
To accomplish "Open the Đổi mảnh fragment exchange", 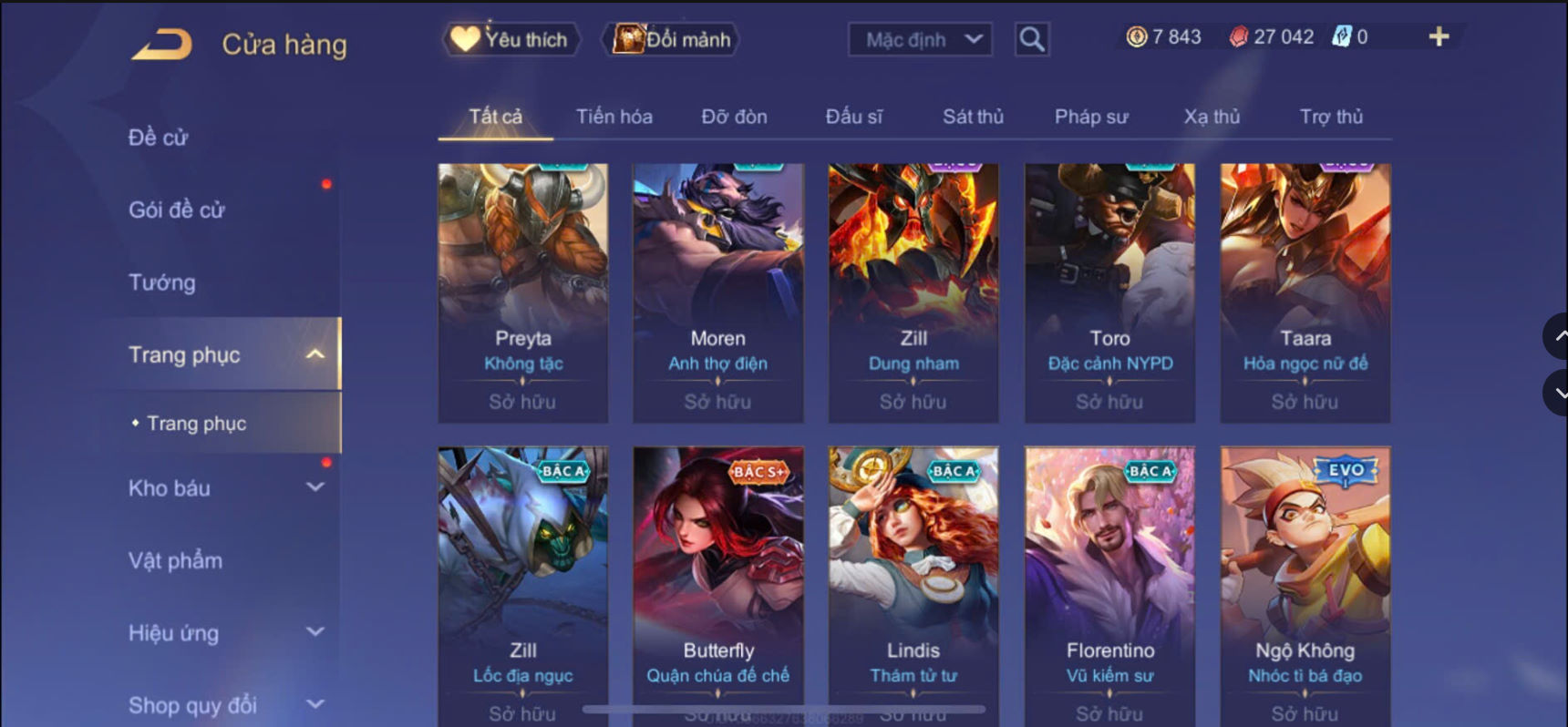I will tap(670, 39).
